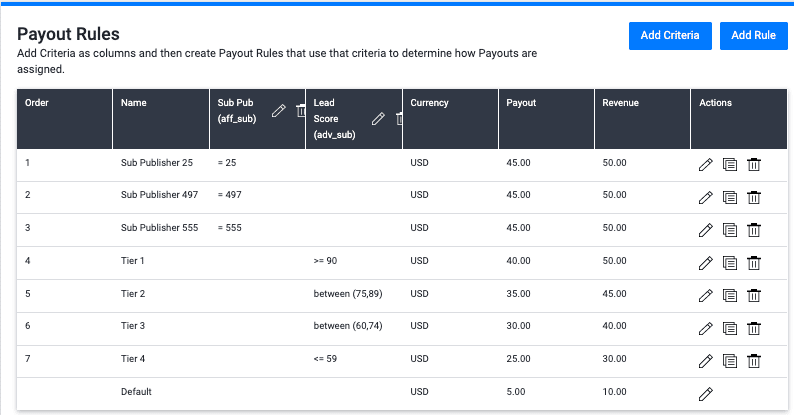Duplicate the Tier 2 rule
Image resolution: width=794 pixels, height=415 pixels.
(x=730, y=295)
